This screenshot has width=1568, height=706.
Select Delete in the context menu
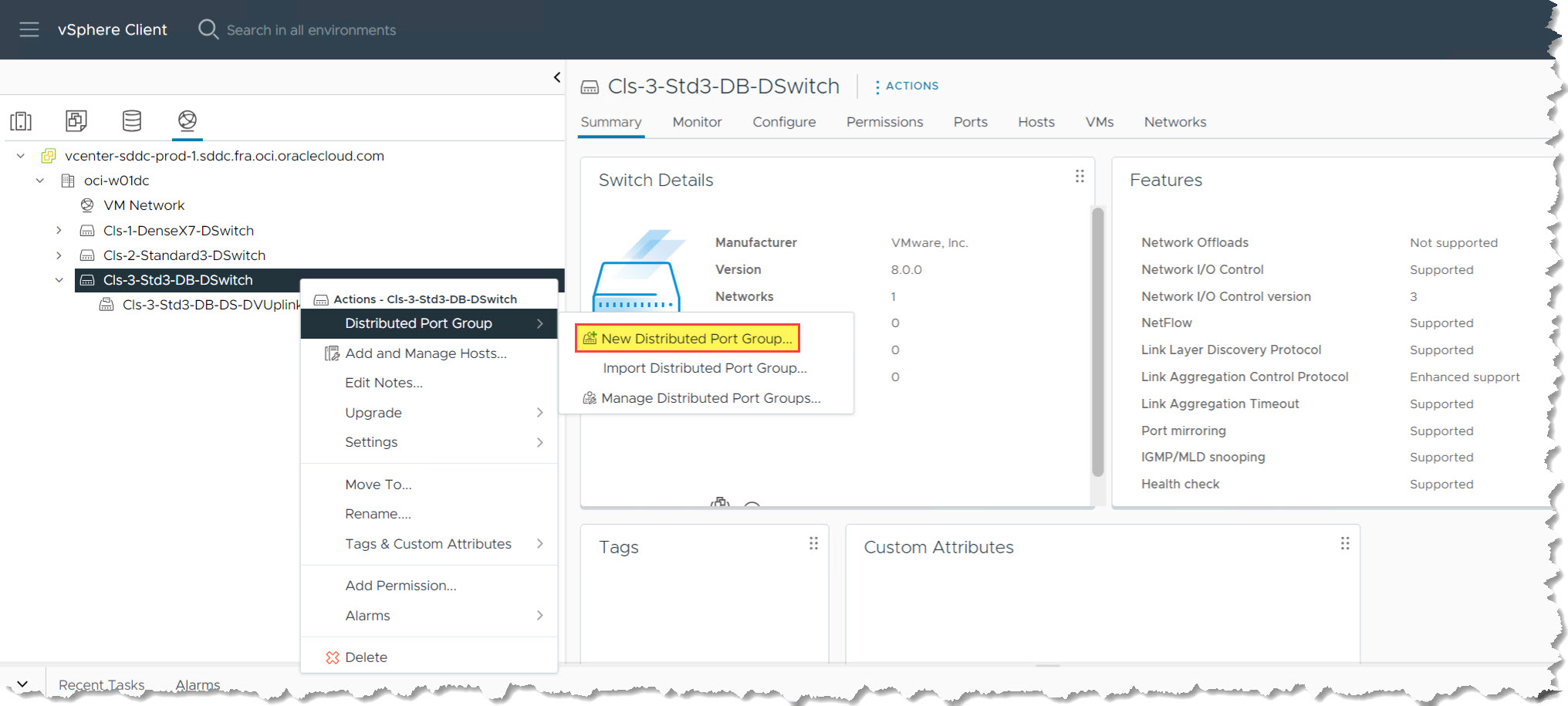(366, 657)
